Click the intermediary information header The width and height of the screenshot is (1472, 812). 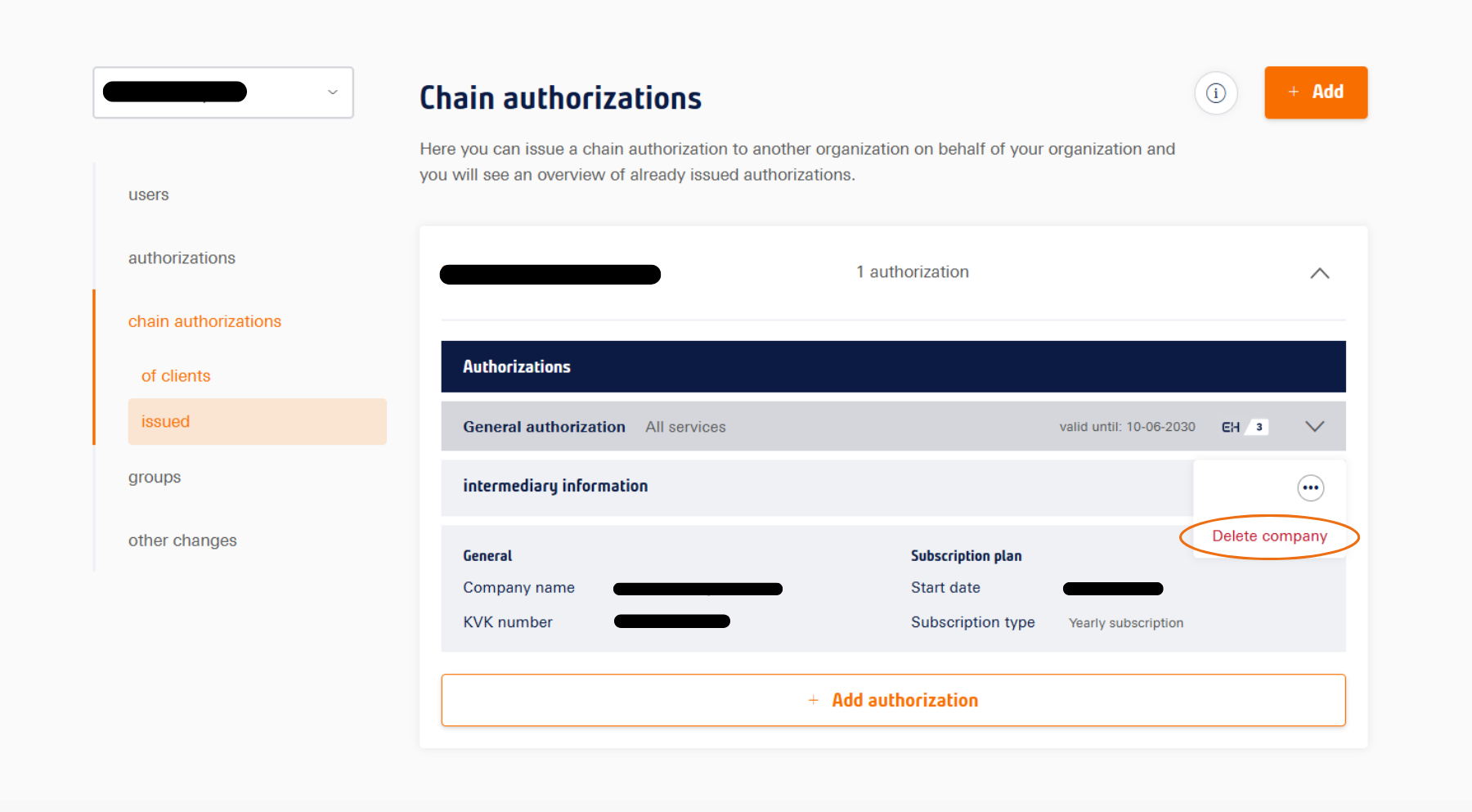pos(555,487)
